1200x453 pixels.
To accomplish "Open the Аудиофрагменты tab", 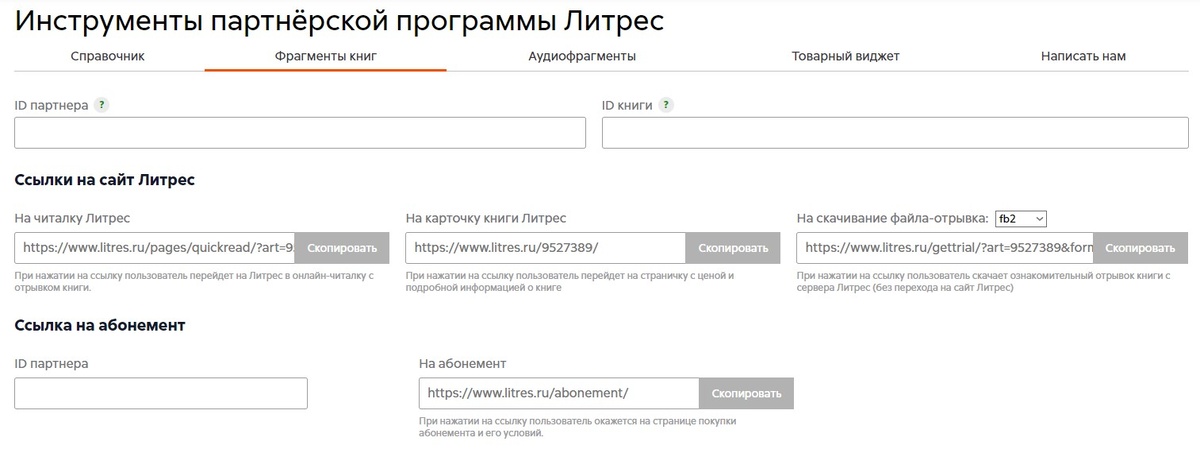I will pyautogui.click(x=582, y=56).
